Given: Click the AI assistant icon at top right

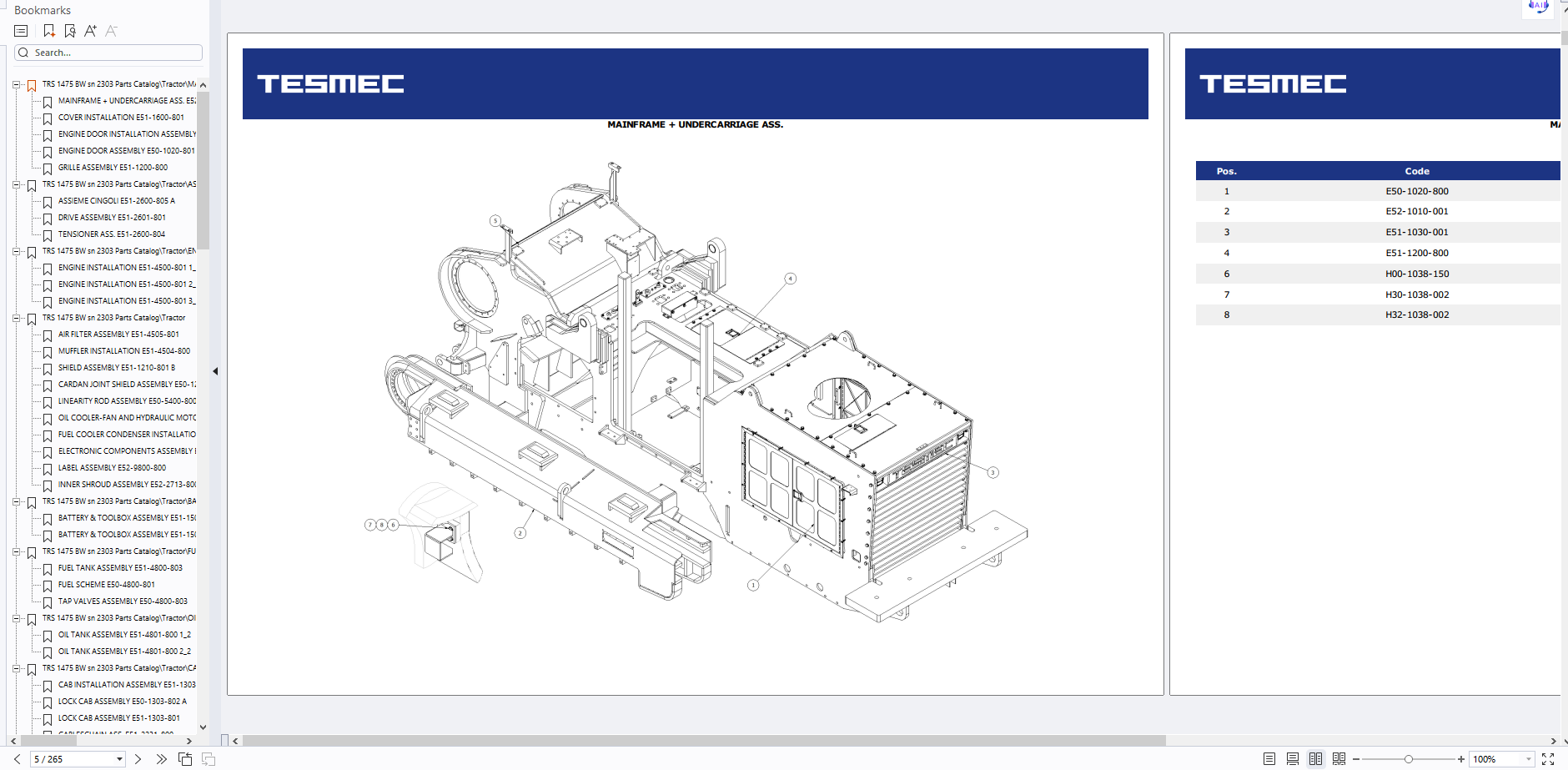Looking at the screenshot, I should coord(1539,7).
